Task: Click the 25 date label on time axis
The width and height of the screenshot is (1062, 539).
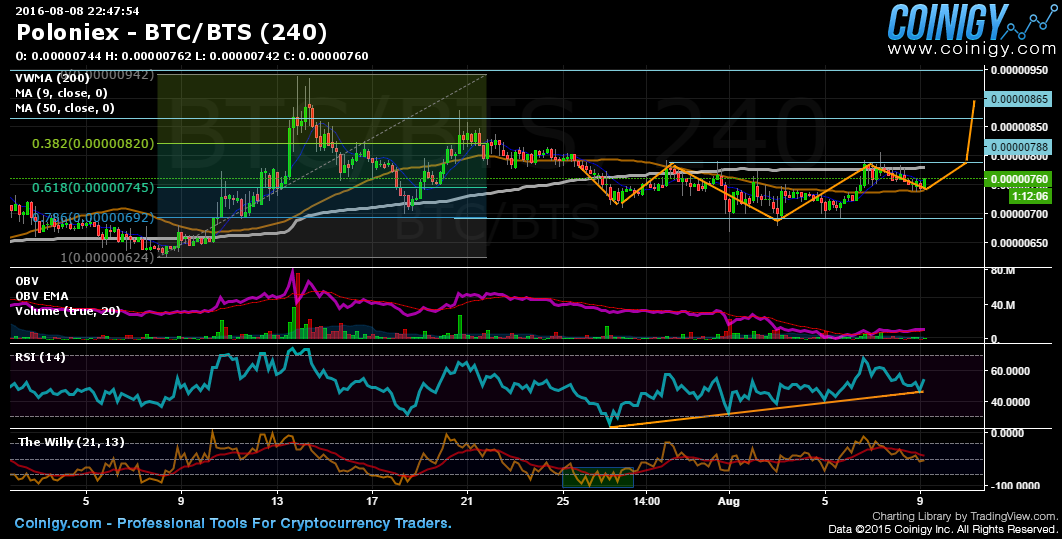Action: point(564,502)
